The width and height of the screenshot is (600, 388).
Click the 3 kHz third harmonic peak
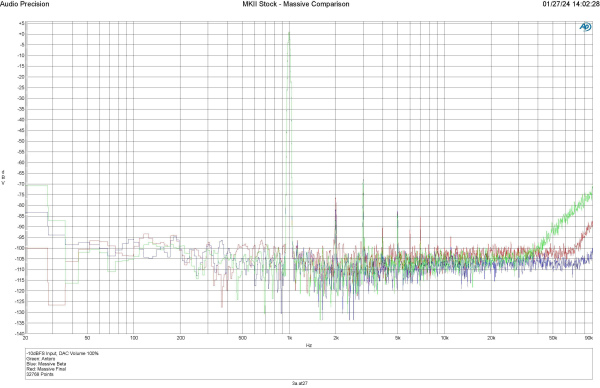point(364,181)
